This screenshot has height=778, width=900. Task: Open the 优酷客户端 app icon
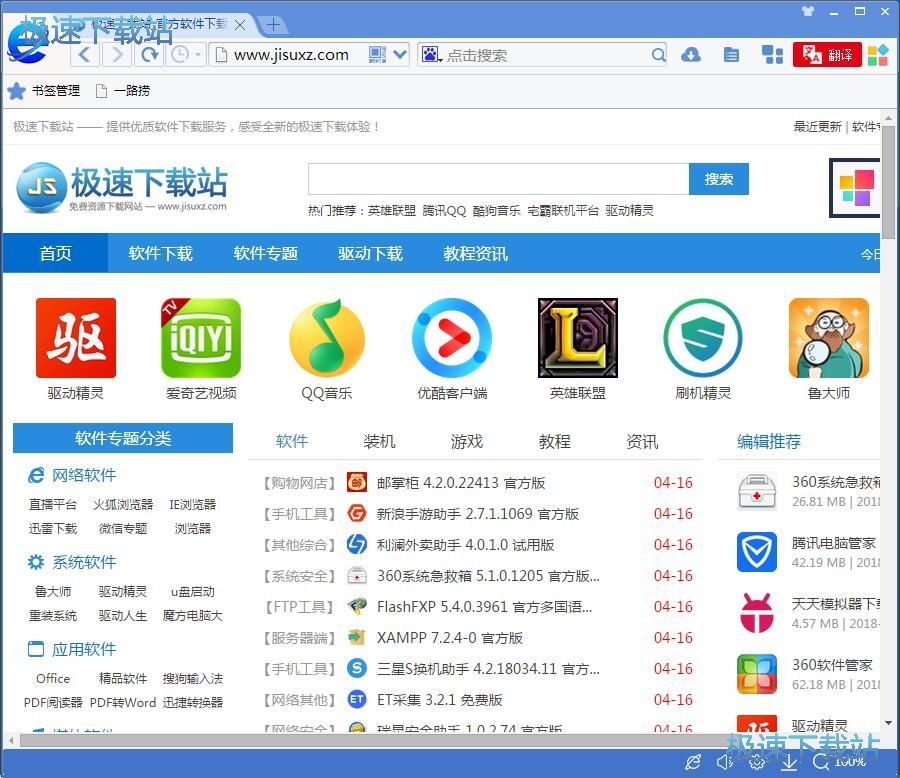click(x=452, y=338)
